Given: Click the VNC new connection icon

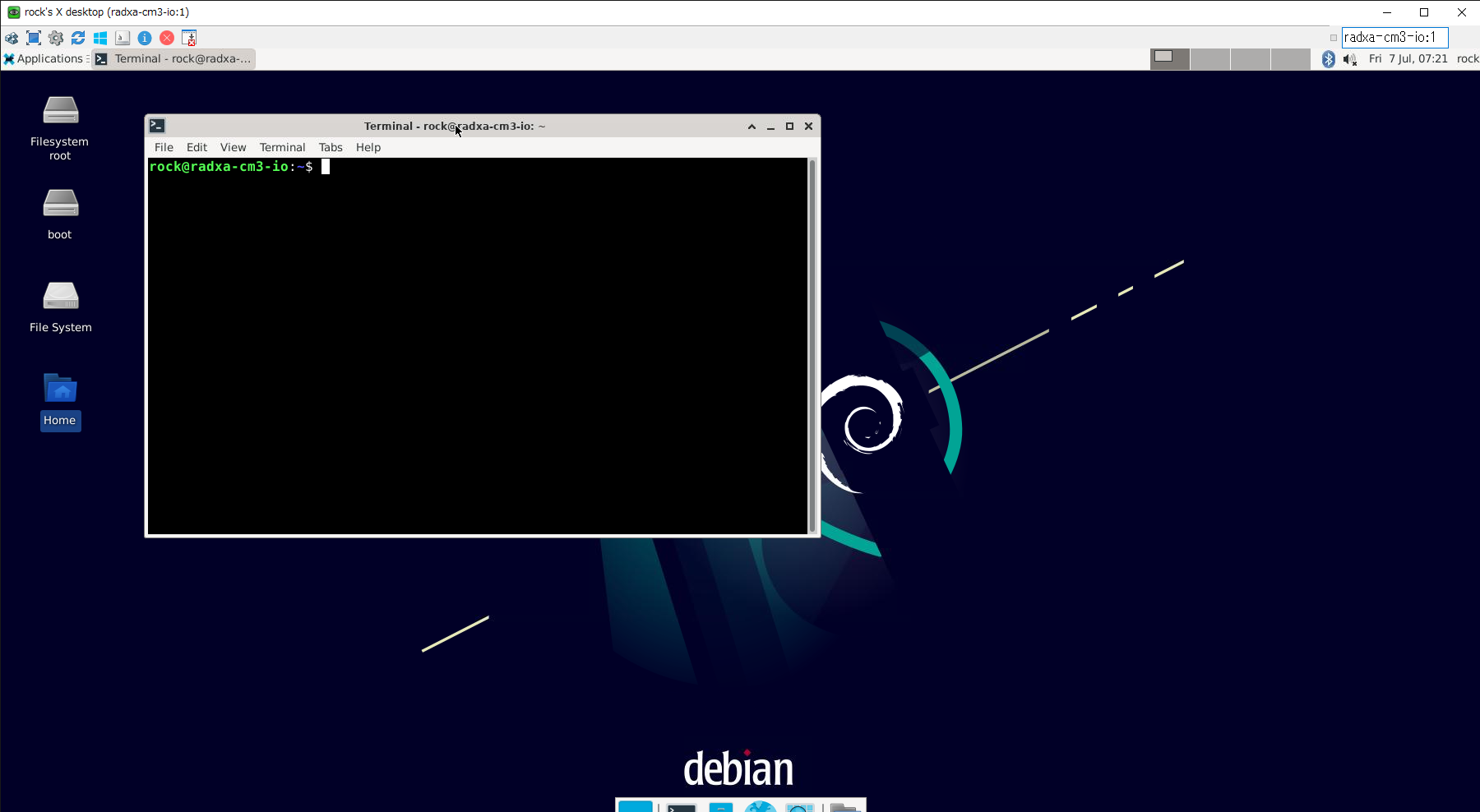Looking at the screenshot, I should pos(12,38).
